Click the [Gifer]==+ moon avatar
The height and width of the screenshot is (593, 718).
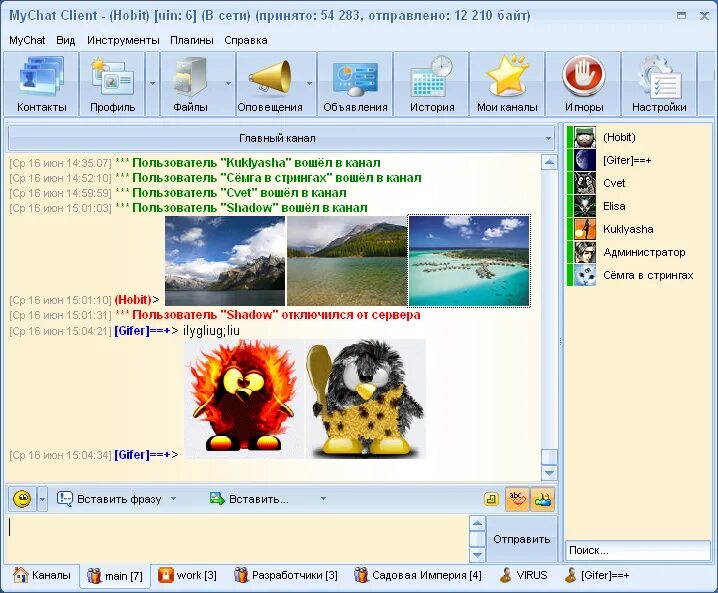click(585, 160)
